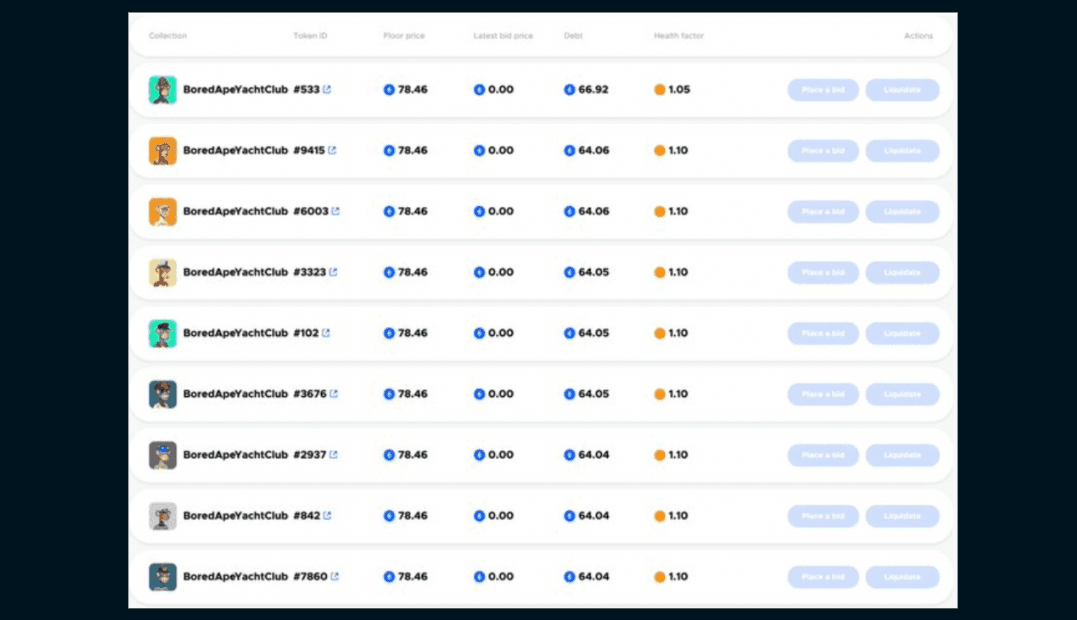Liquidate token #6003
Screen dimensions: 1077x620
coord(903,211)
